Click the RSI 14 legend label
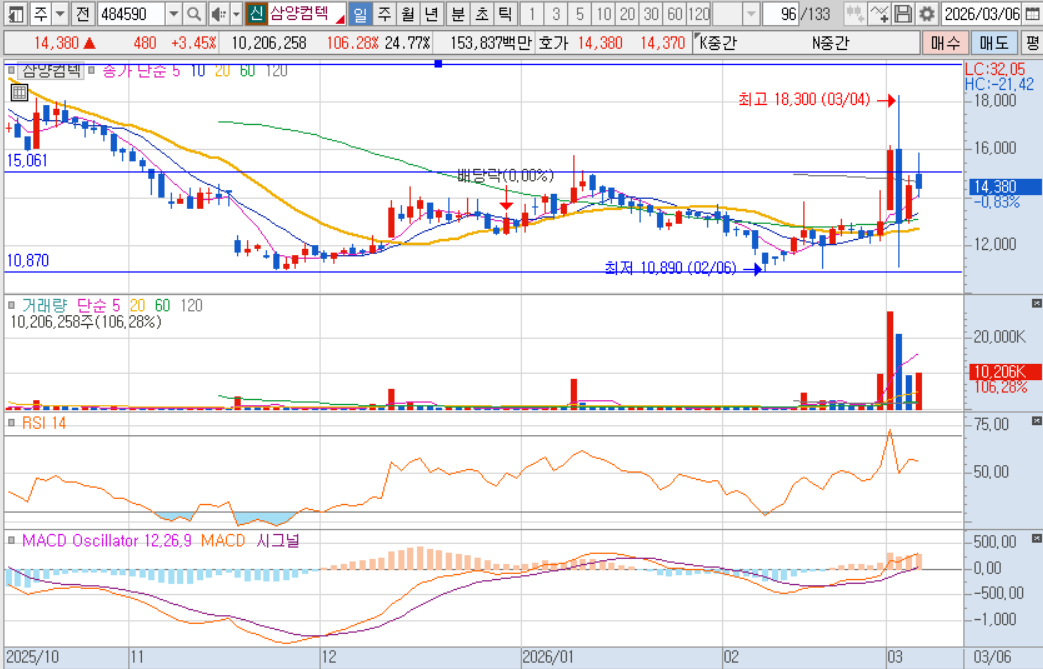1043x669 pixels. tap(44, 423)
